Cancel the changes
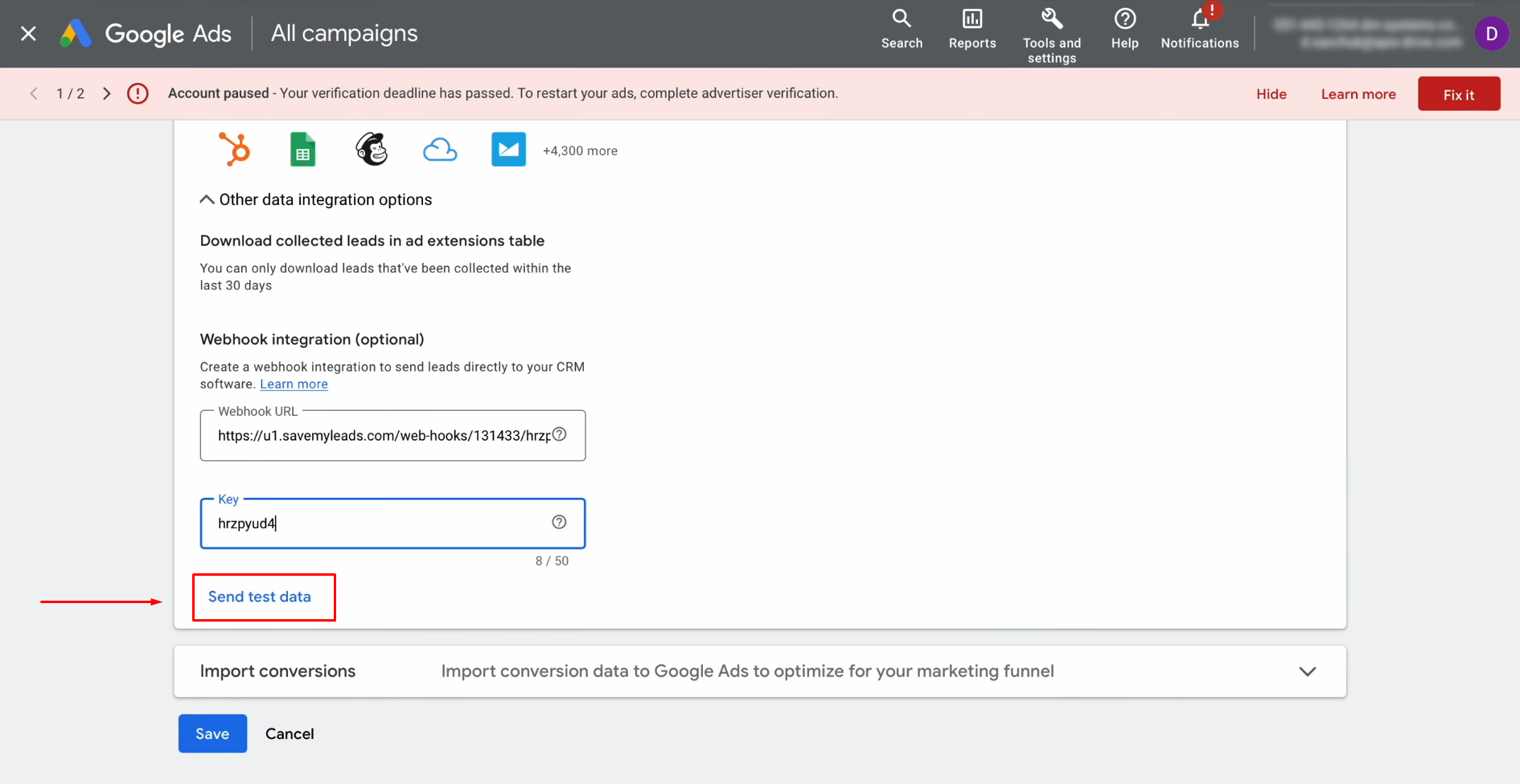Viewport: 1520px width, 784px height. click(290, 733)
